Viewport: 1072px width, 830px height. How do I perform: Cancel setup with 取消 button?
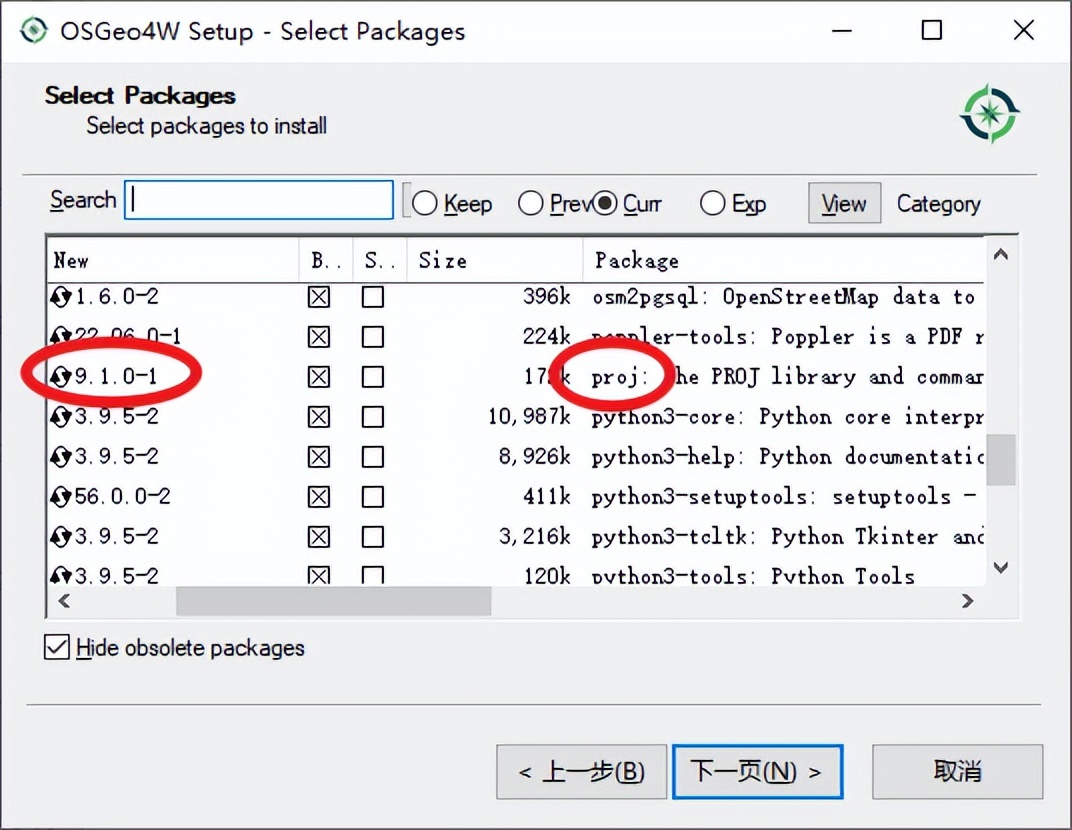point(957,772)
